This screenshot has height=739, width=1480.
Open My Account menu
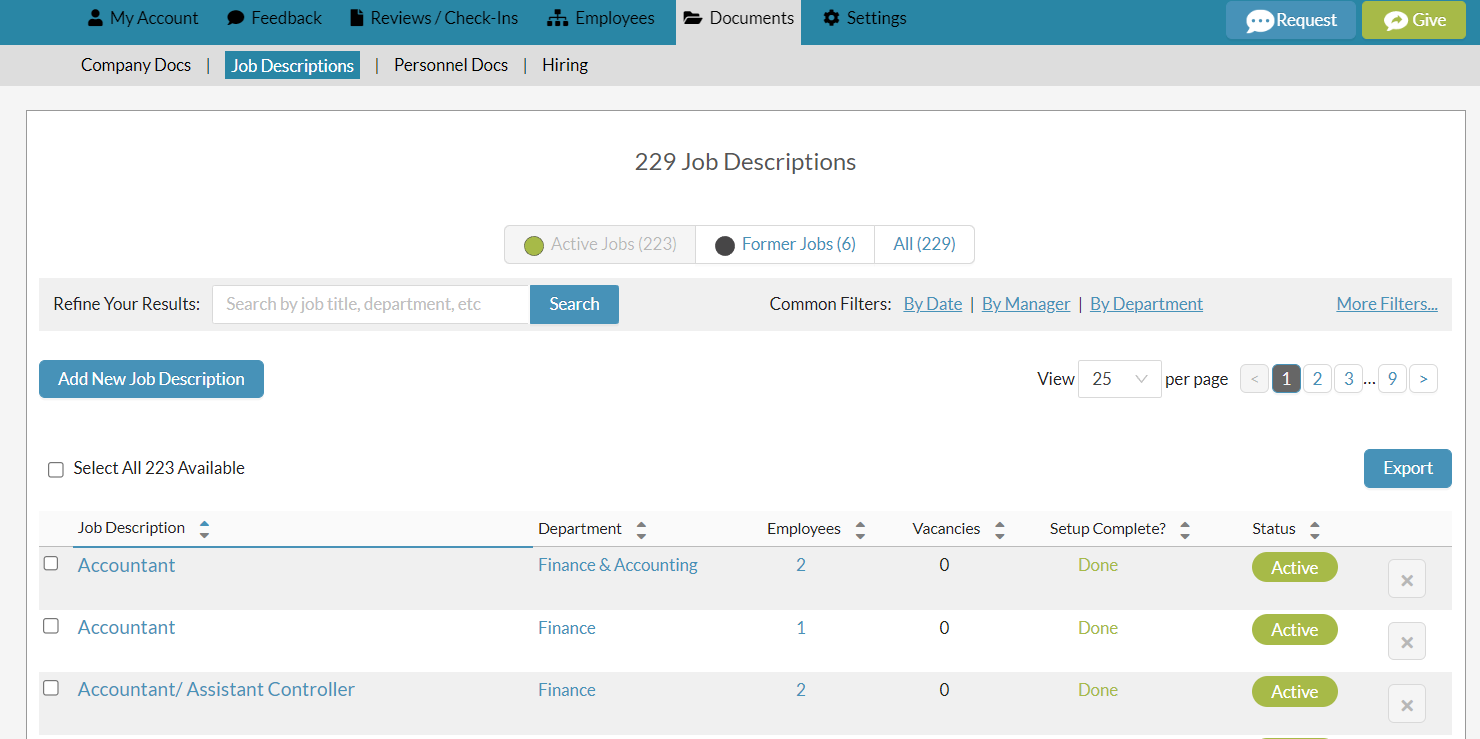click(x=143, y=18)
